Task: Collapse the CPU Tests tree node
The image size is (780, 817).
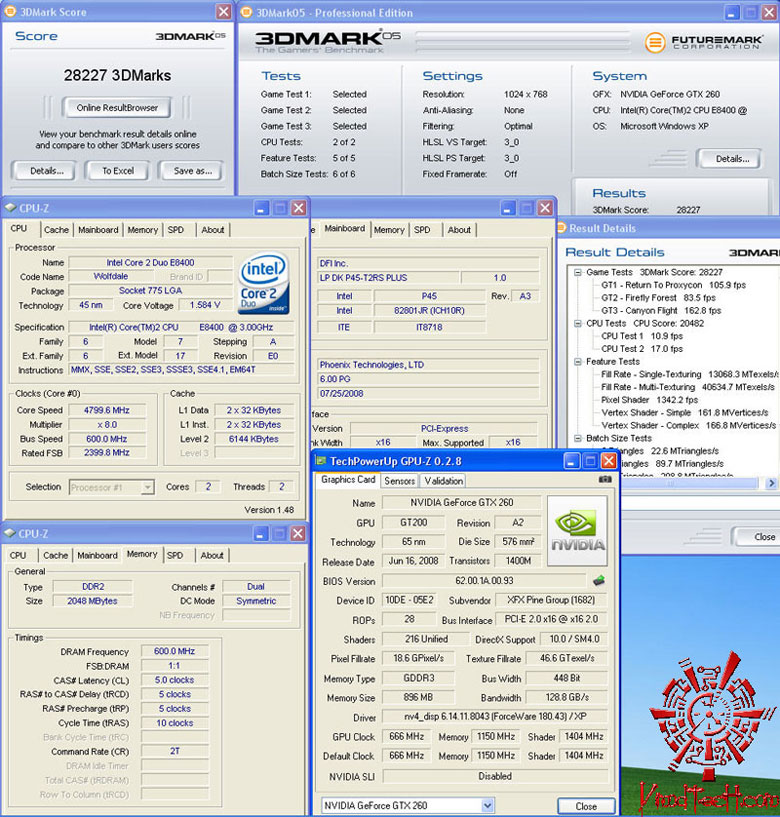Action: coord(578,323)
